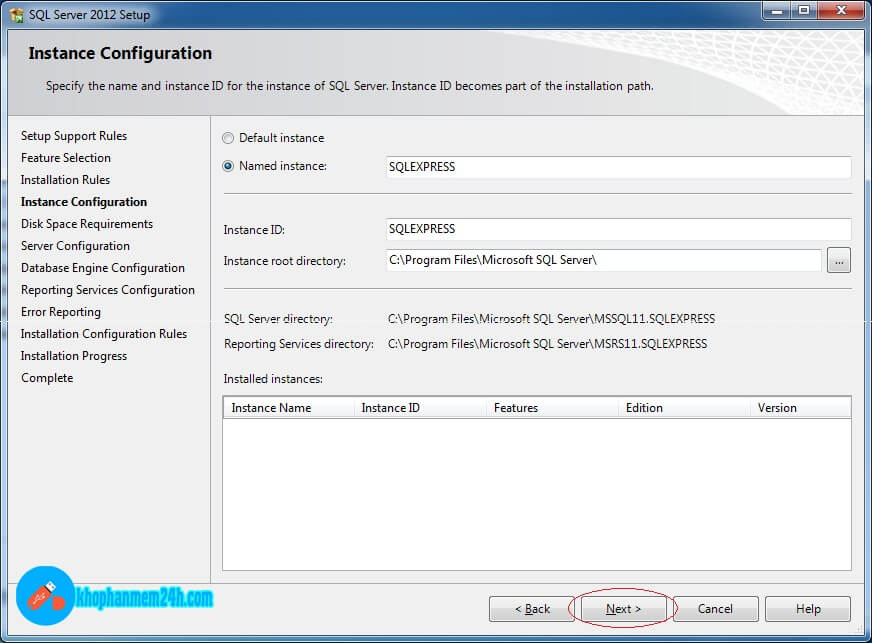This screenshot has height=643, width=872.
Task: Click the Instance ID input field
Action: pyautogui.click(x=617, y=229)
